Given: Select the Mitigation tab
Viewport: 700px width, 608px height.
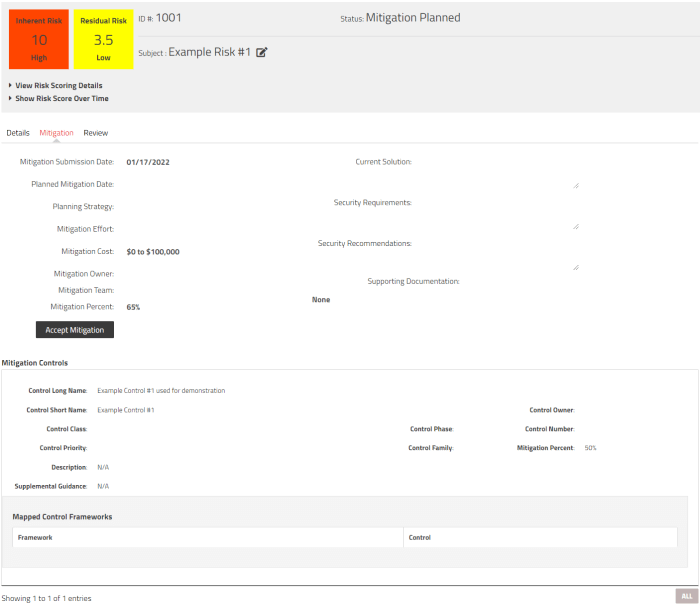Looking at the screenshot, I should 56,132.
